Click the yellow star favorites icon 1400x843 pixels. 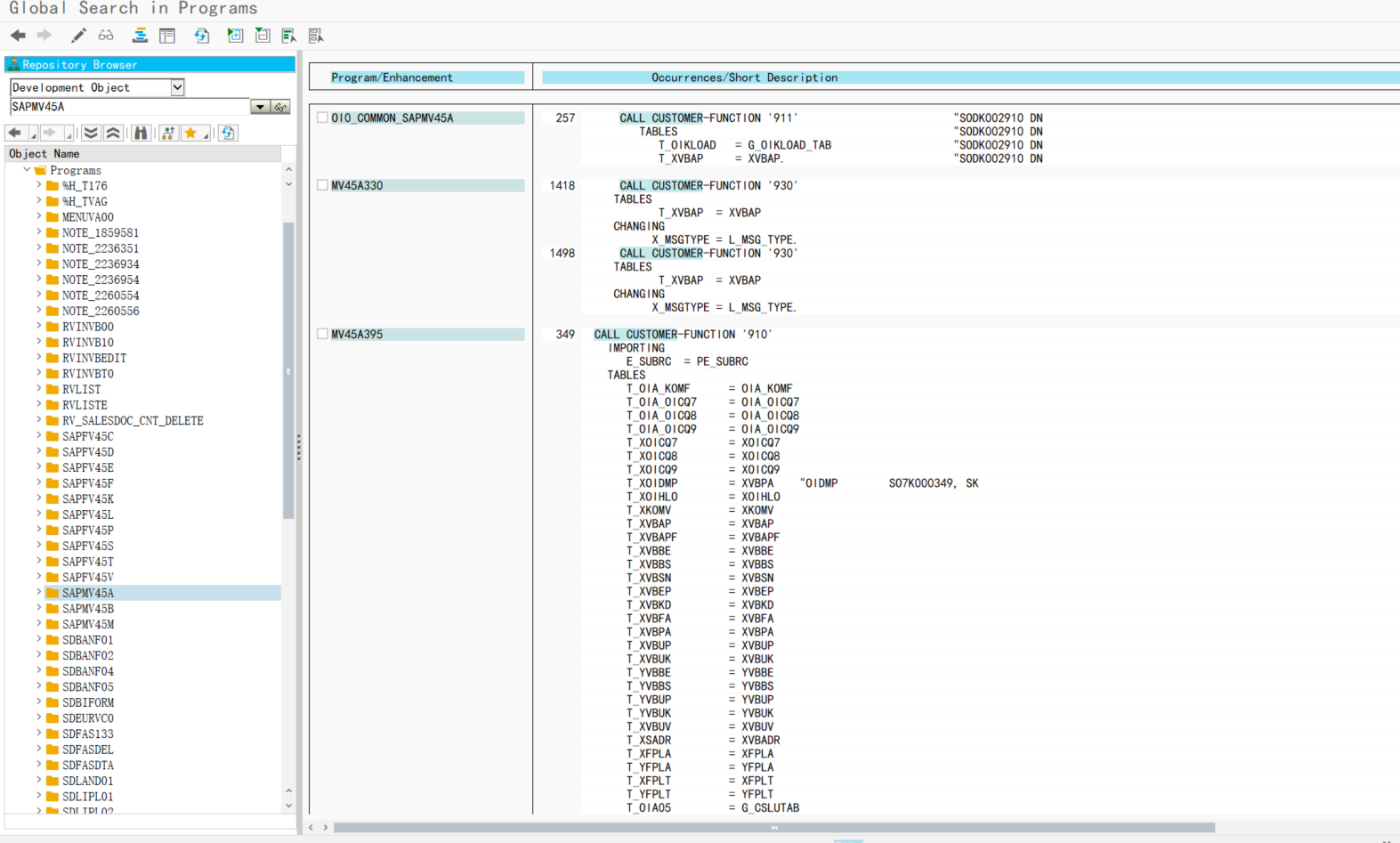[x=190, y=133]
